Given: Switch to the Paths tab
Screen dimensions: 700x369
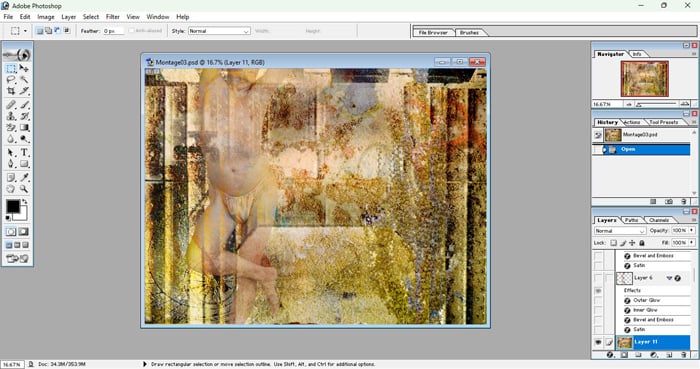Looking at the screenshot, I should tap(631, 220).
